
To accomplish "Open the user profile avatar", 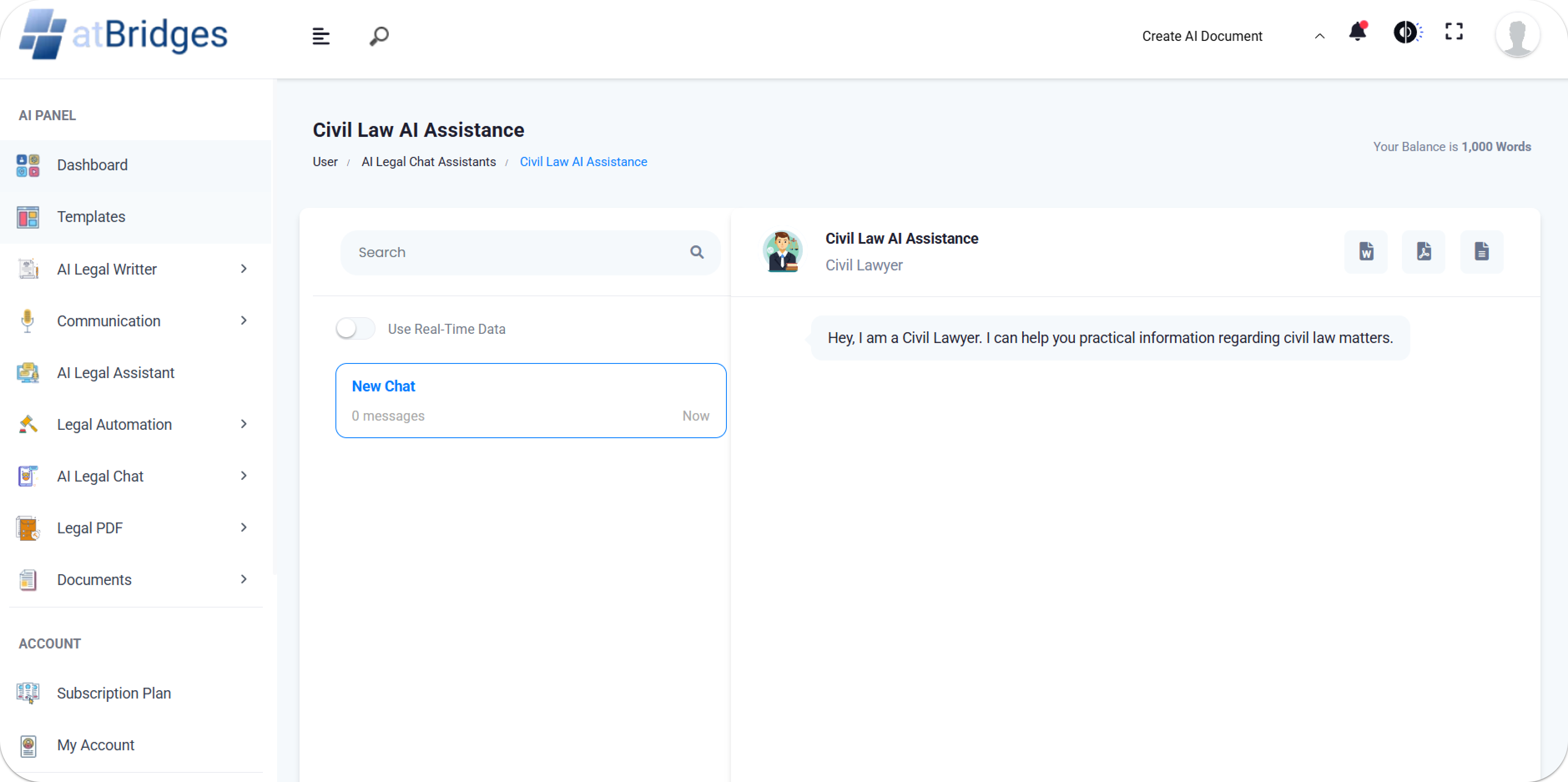I will pyautogui.click(x=1517, y=35).
